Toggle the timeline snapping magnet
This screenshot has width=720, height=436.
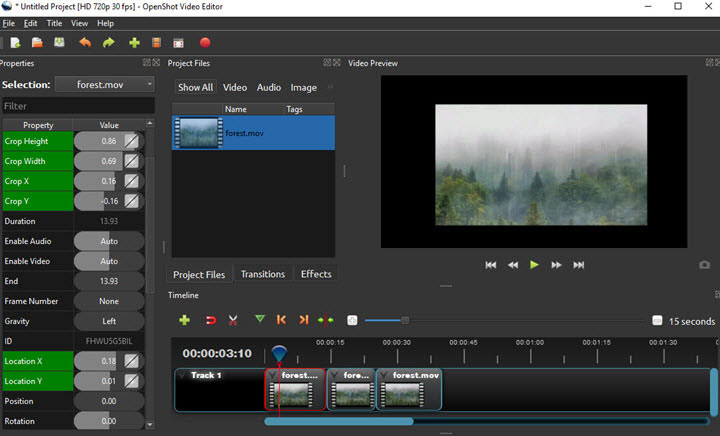(211, 320)
